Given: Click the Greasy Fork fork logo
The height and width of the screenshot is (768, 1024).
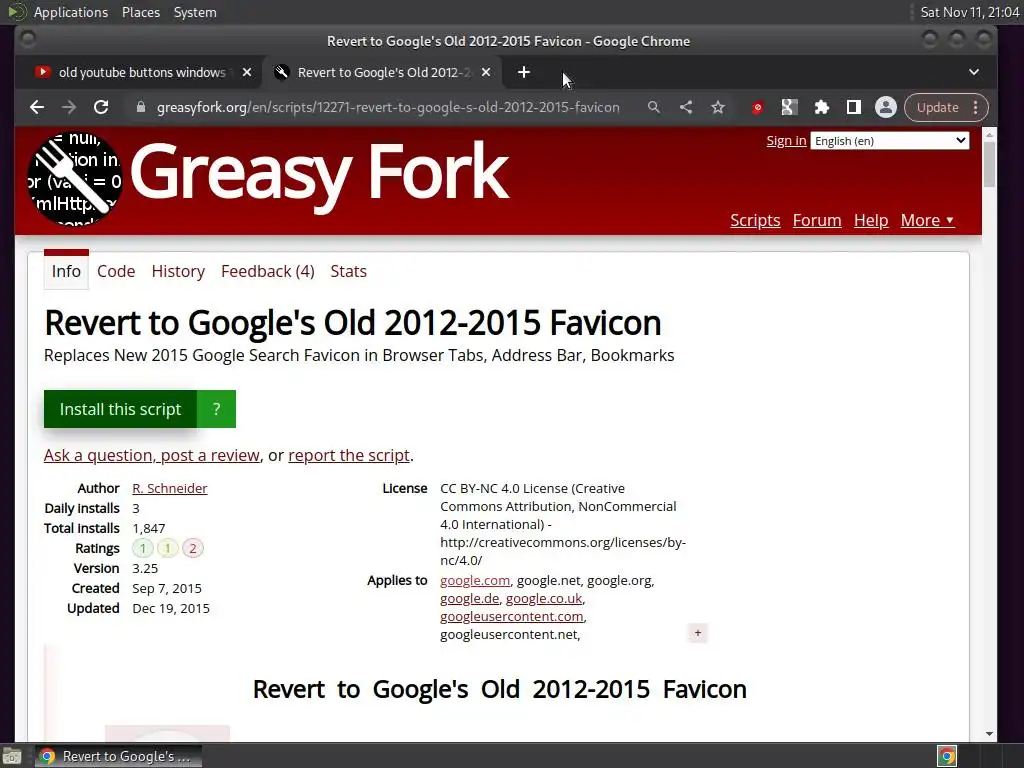Looking at the screenshot, I should [x=74, y=179].
